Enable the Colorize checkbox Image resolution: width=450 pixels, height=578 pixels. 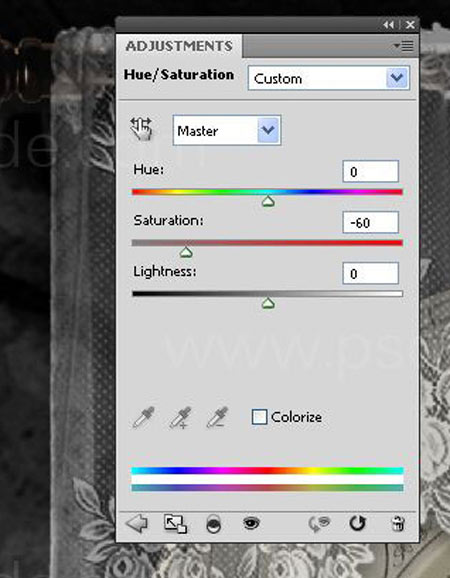coord(259,417)
